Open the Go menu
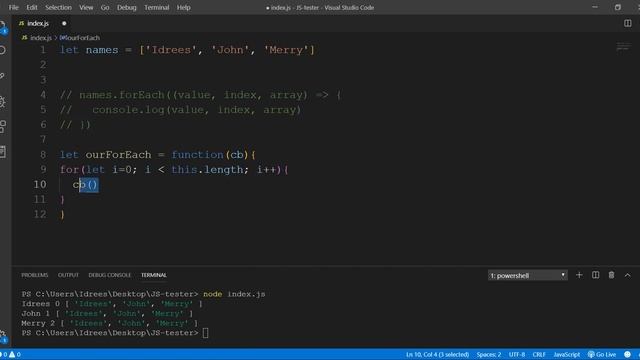Image resolution: width=640 pixels, height=360 pixels. [105, 7]
